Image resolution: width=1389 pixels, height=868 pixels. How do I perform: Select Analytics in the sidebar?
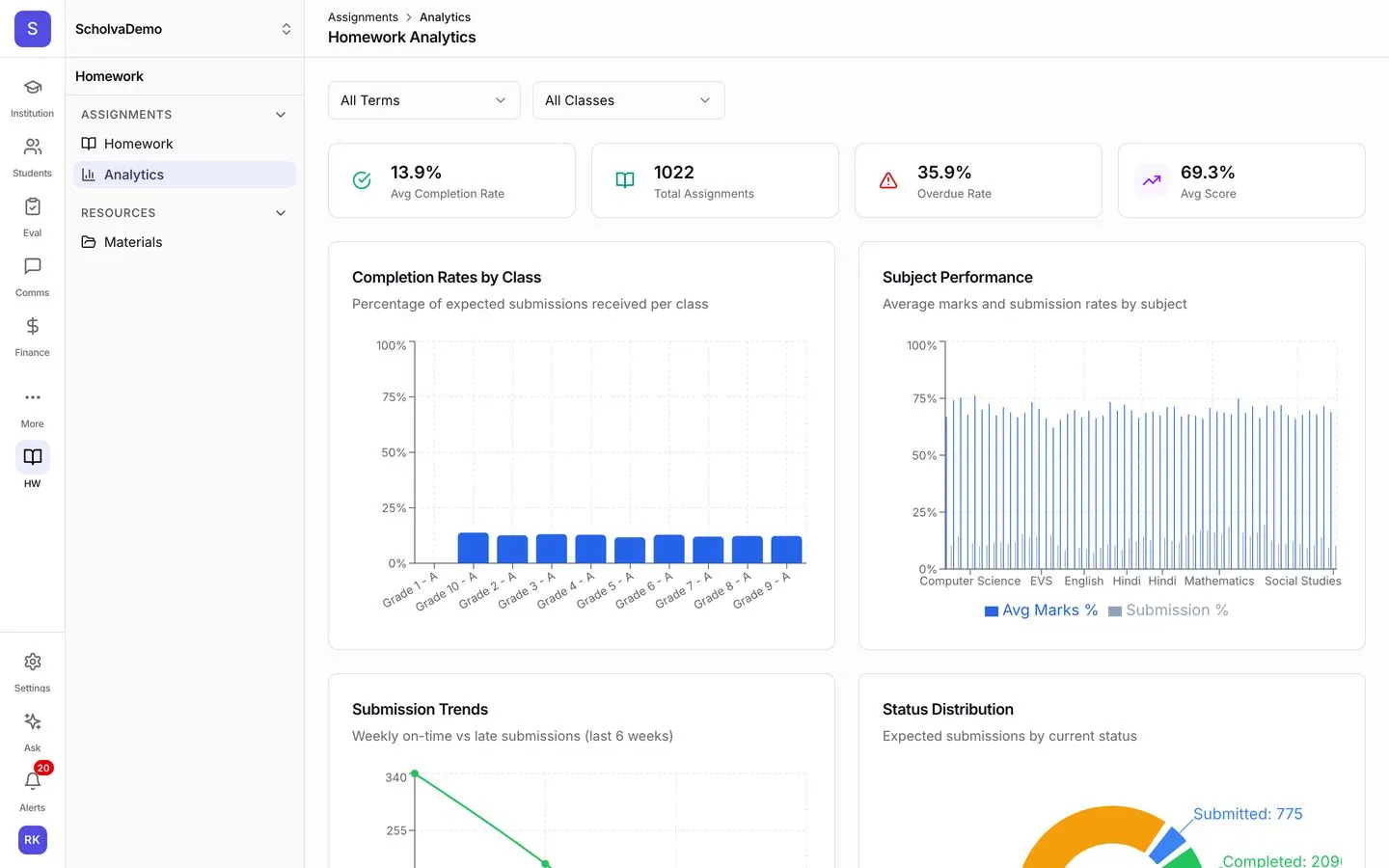pyautogui.click(x=184, y=175)
